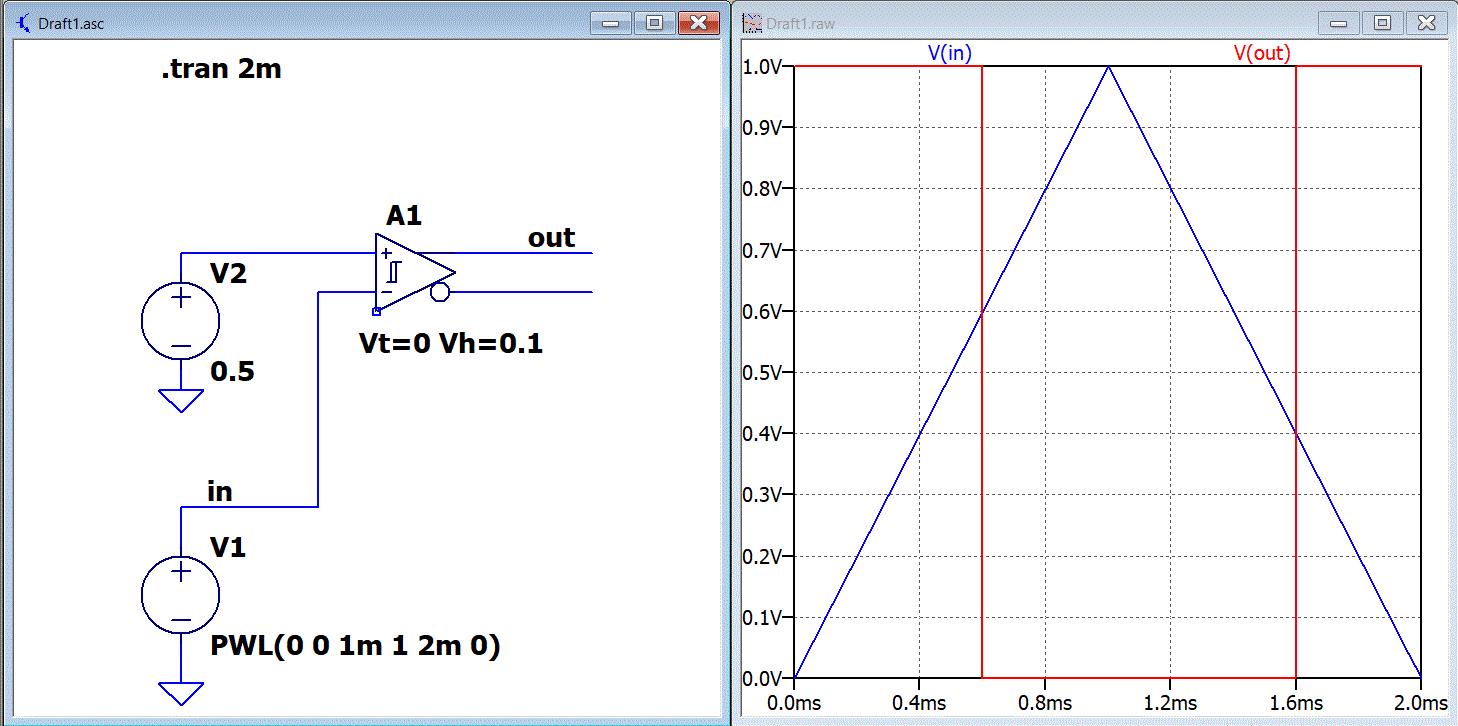Click the 0.8ms time axis label
Image resolution: width=1458 pixels, height=726 pixels.
click(x=1044, y=703)
